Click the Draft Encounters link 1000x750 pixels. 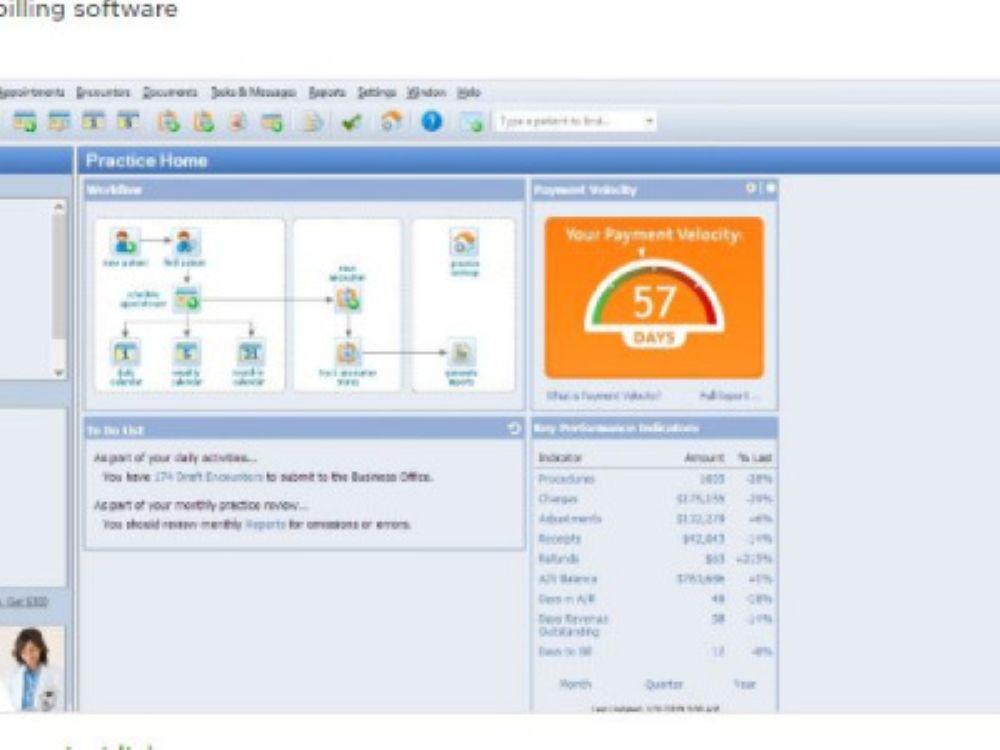point(209,477)
